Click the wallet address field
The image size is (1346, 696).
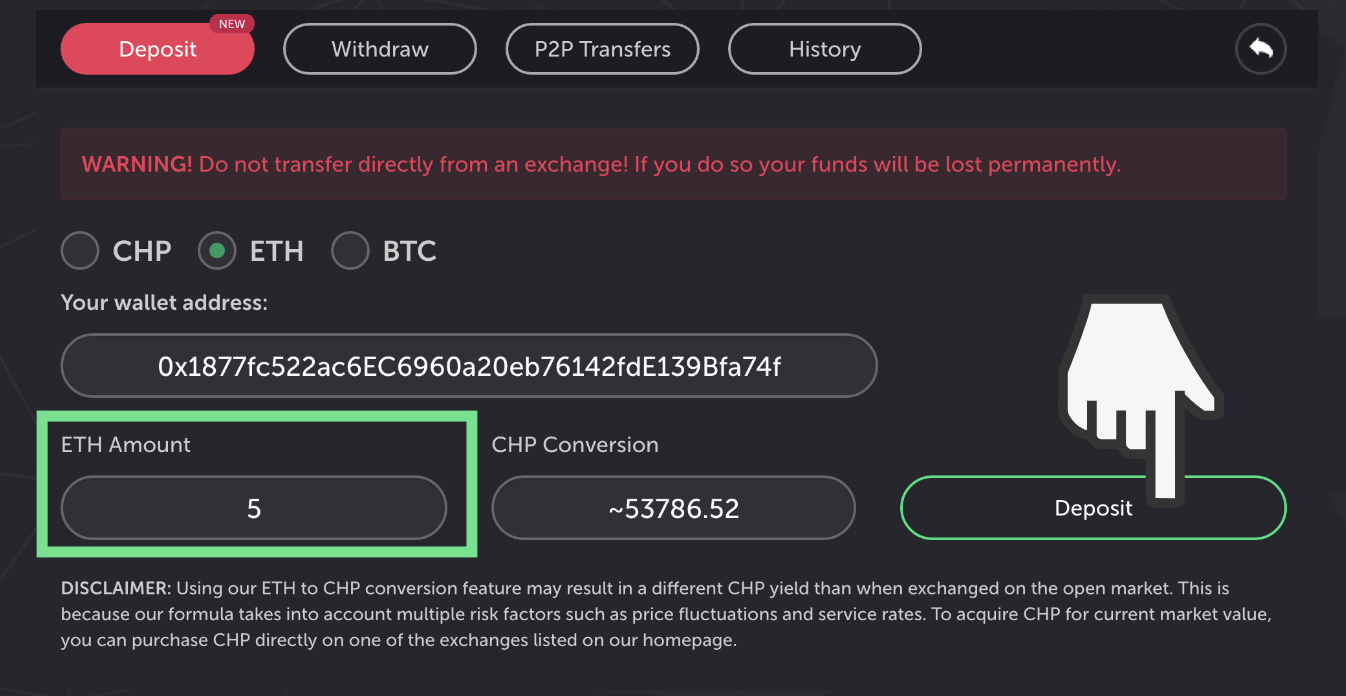coord(469,367)
